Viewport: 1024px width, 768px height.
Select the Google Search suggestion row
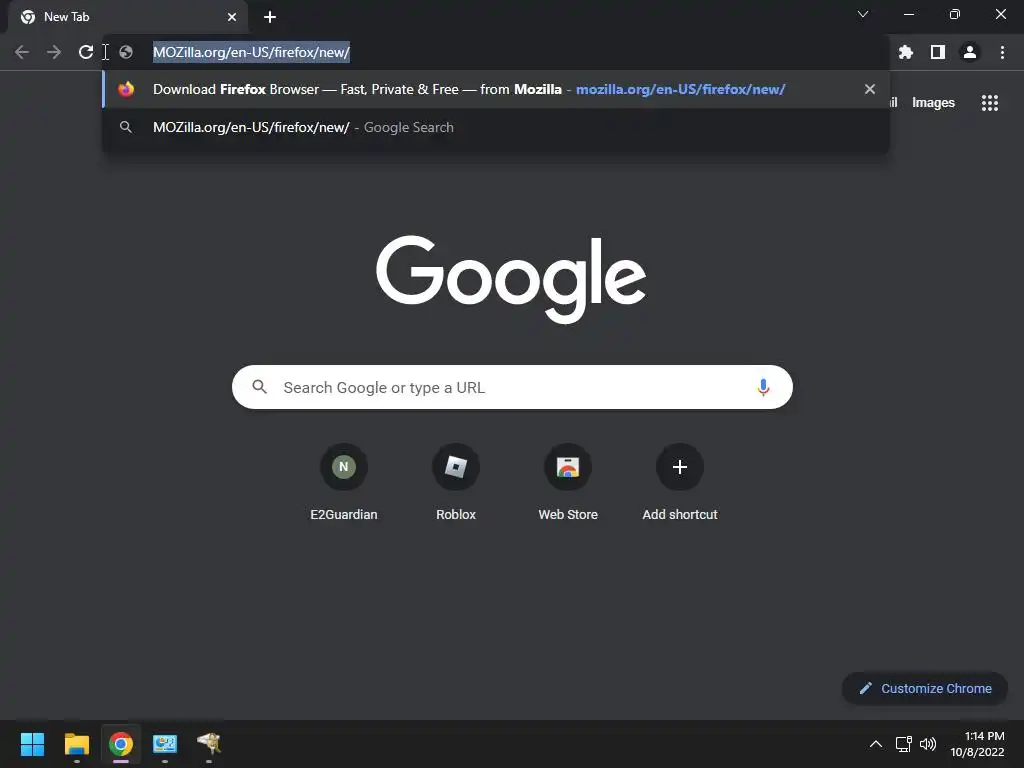(496, 127)
